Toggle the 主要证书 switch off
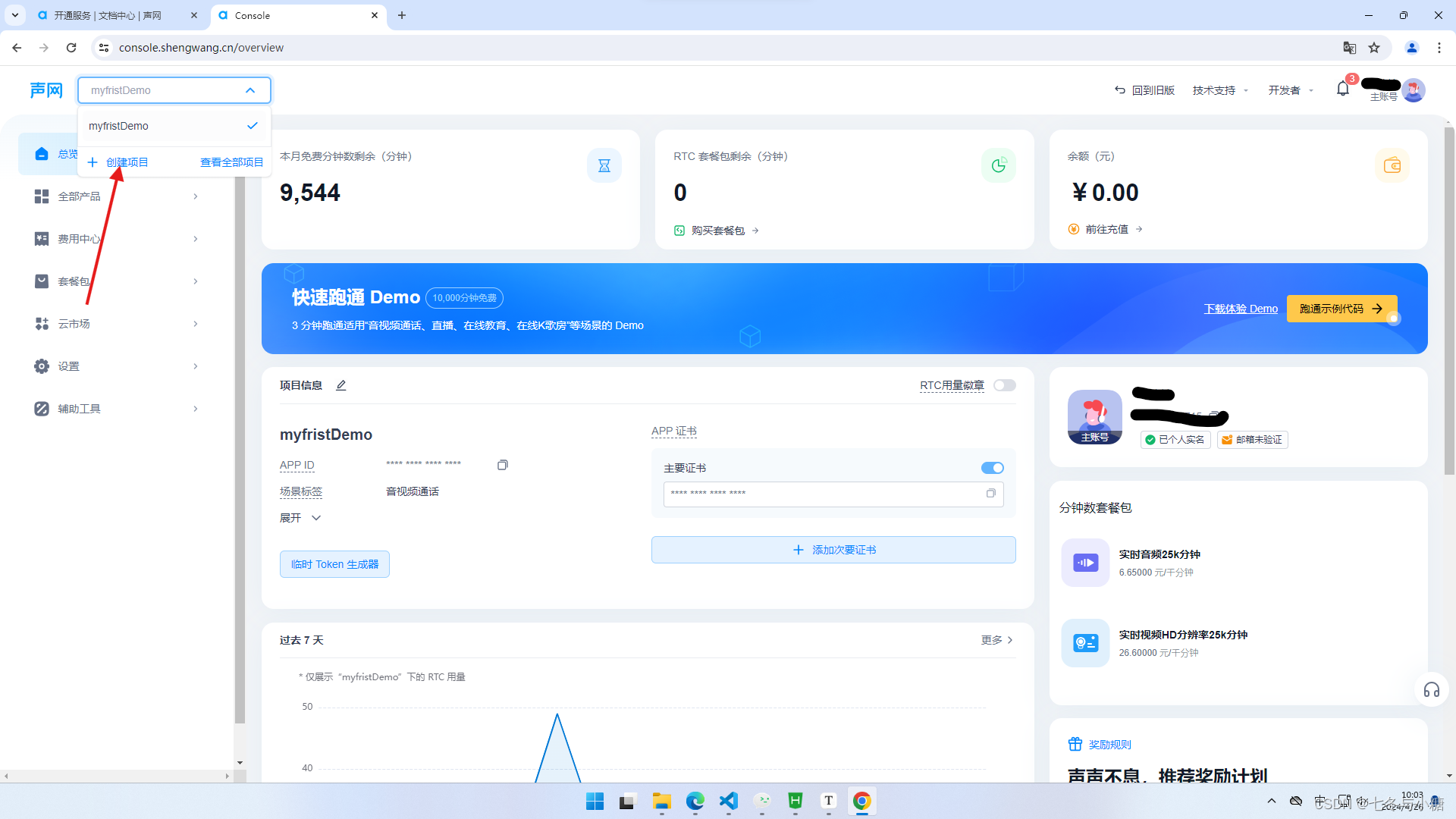 pos(993,468)
